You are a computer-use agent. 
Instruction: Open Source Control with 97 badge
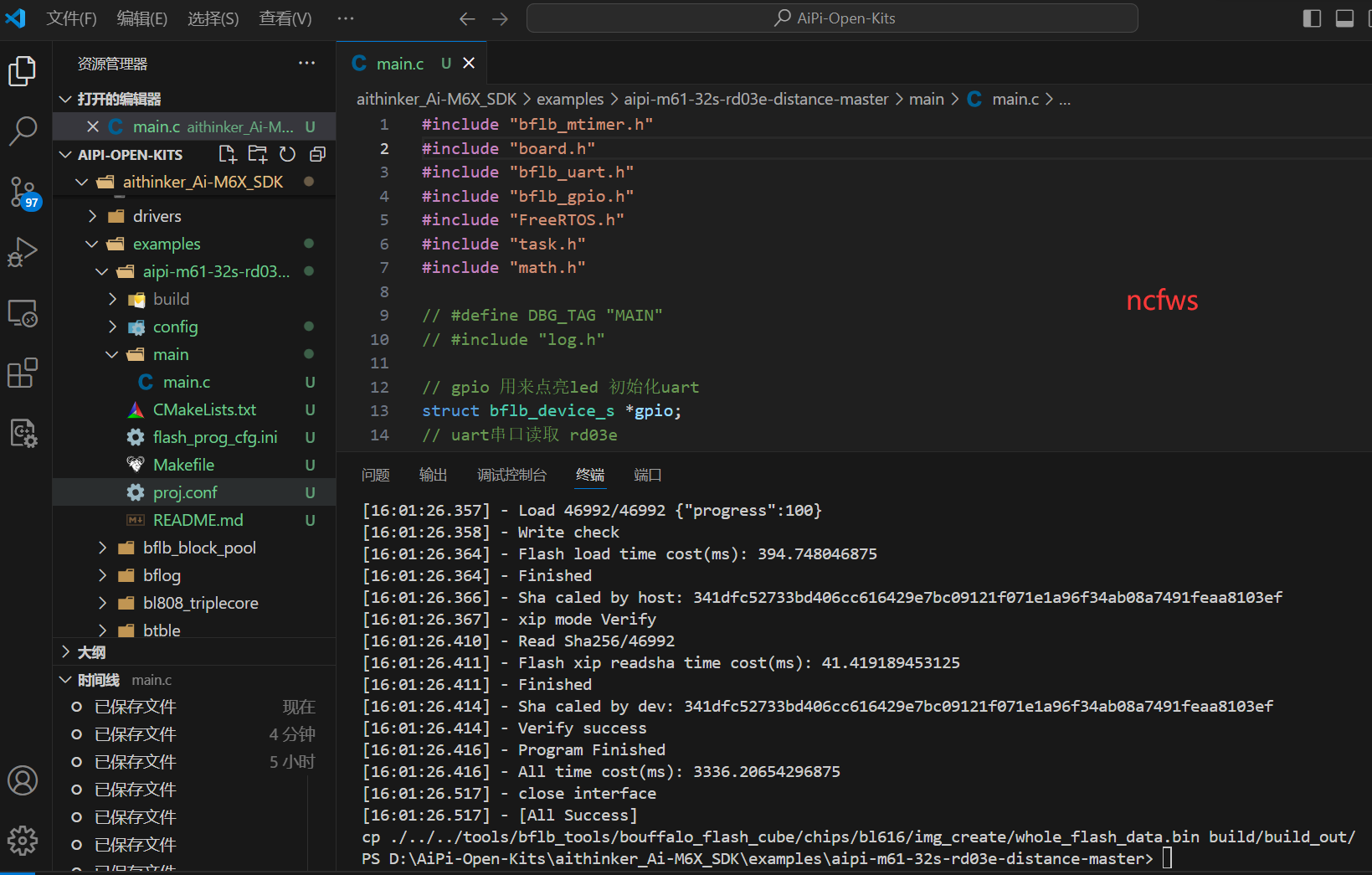pyautogui.click(x=23, y=192)
